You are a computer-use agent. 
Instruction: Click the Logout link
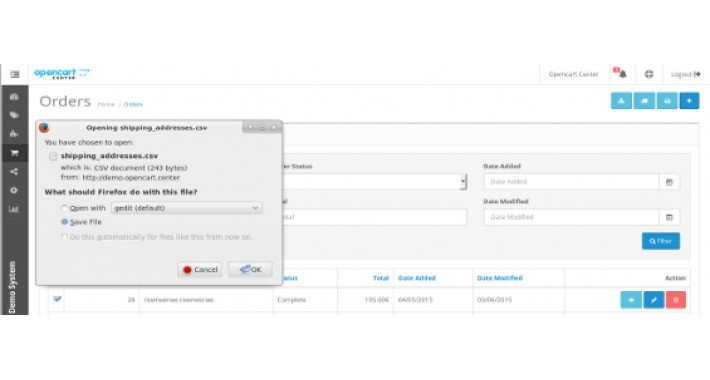(x=686, y=74)
